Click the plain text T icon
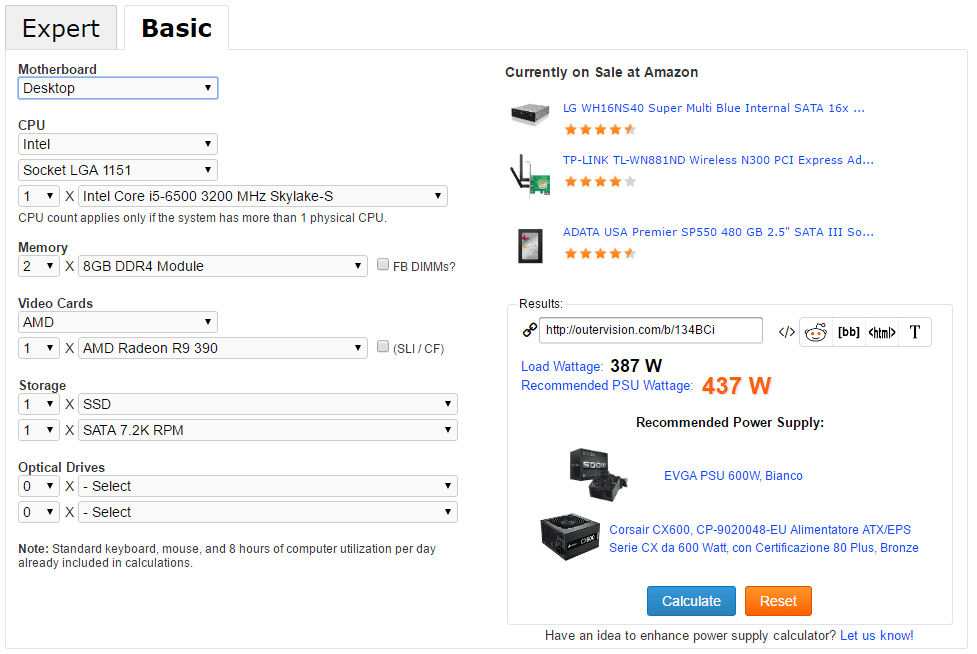Screen dimensions: 977x654 (914, 332)
